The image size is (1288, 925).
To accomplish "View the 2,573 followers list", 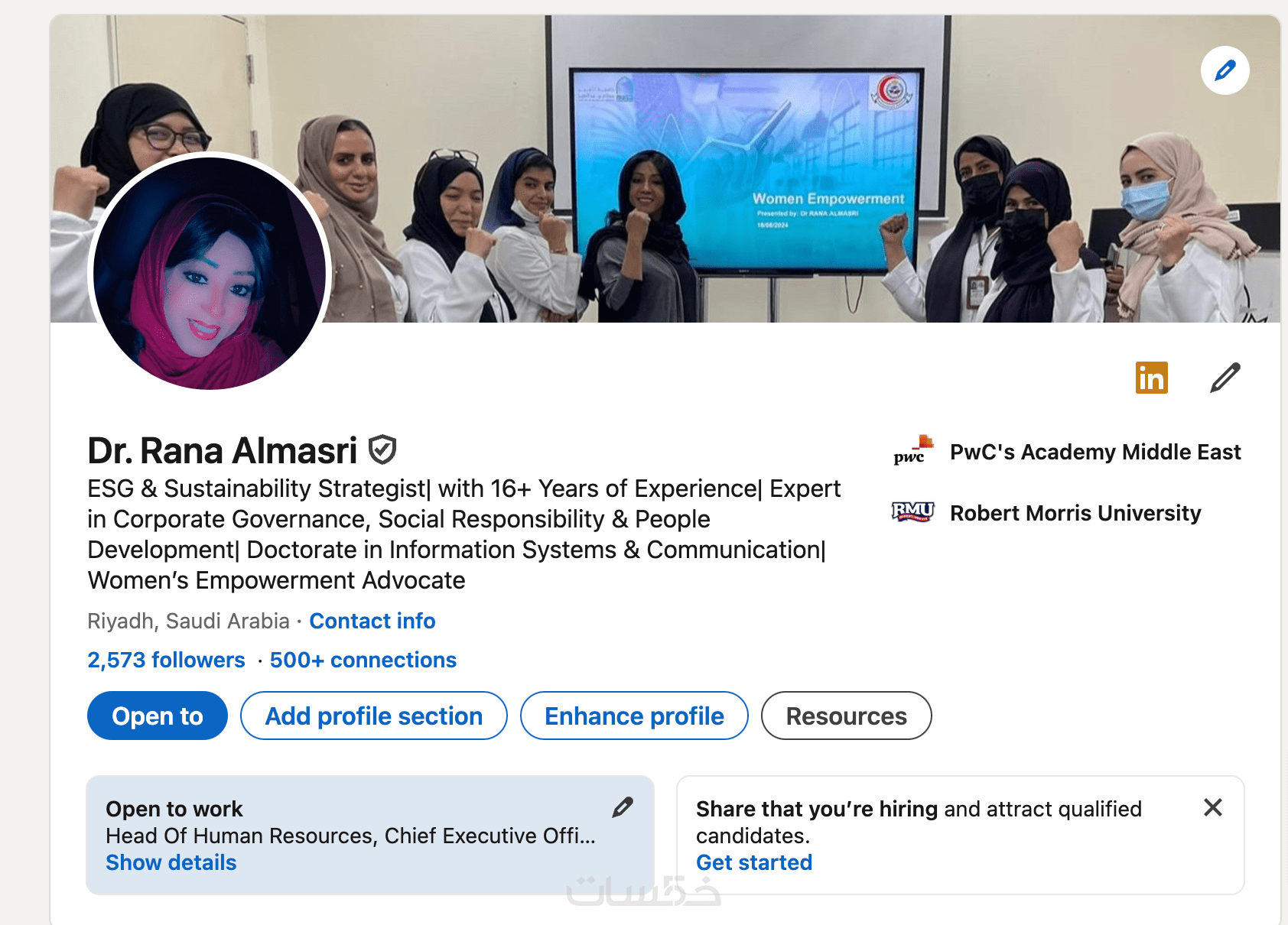I will [x=166, y=660].
